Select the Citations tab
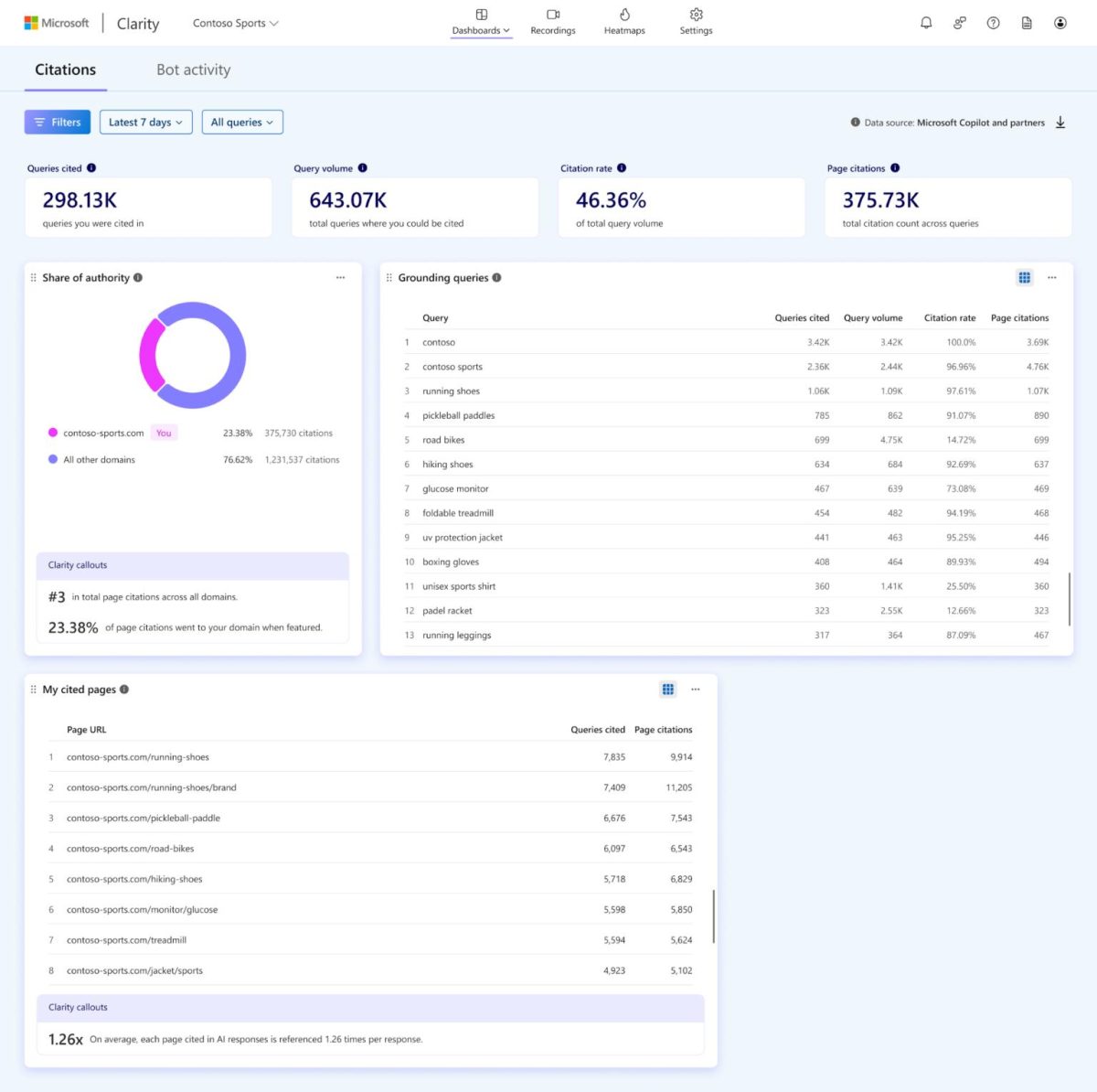Screen dimensions: 1097x1092 (x=64, y=70)
